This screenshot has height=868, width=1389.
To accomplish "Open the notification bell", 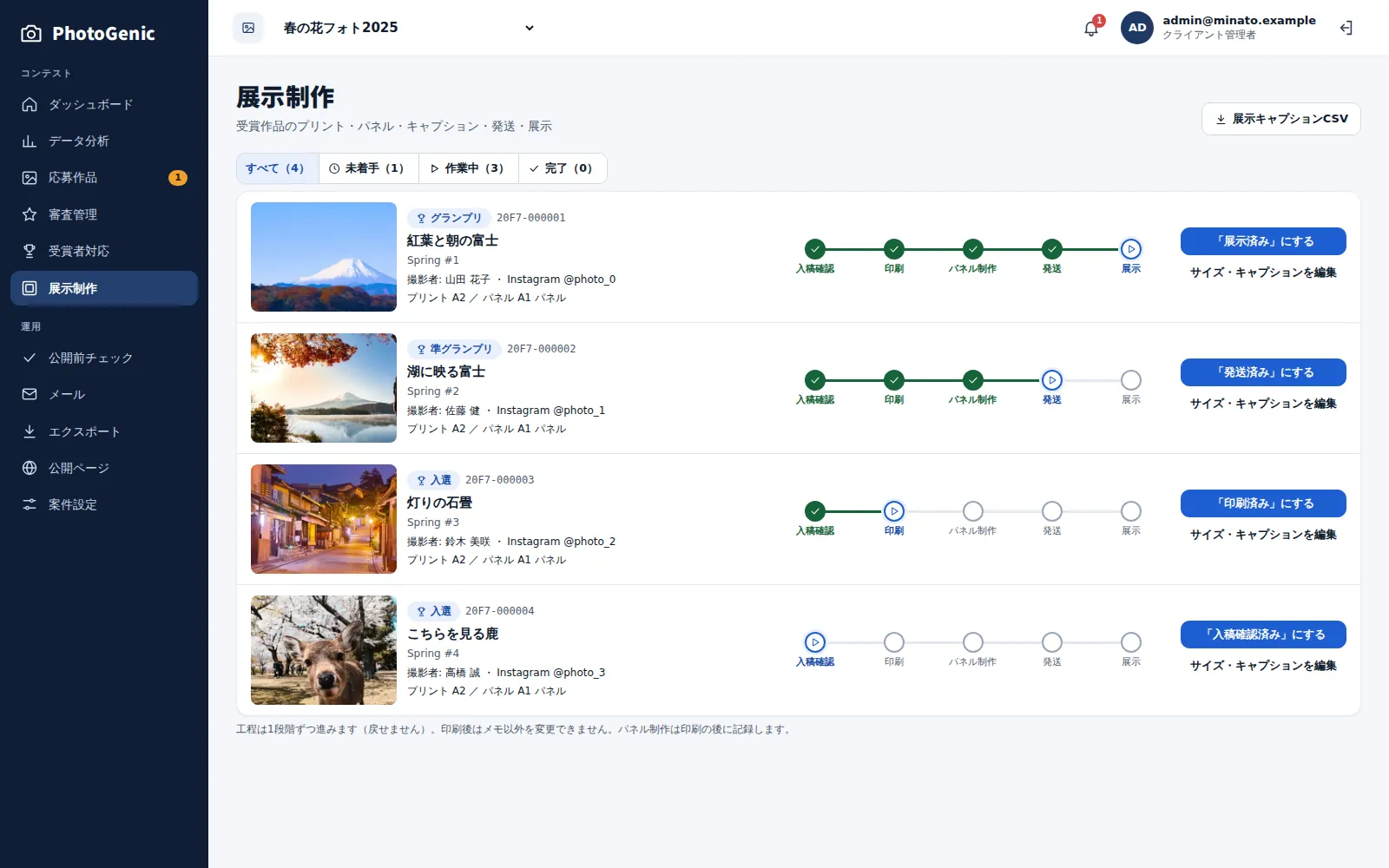I will (x=1091, y=28).
